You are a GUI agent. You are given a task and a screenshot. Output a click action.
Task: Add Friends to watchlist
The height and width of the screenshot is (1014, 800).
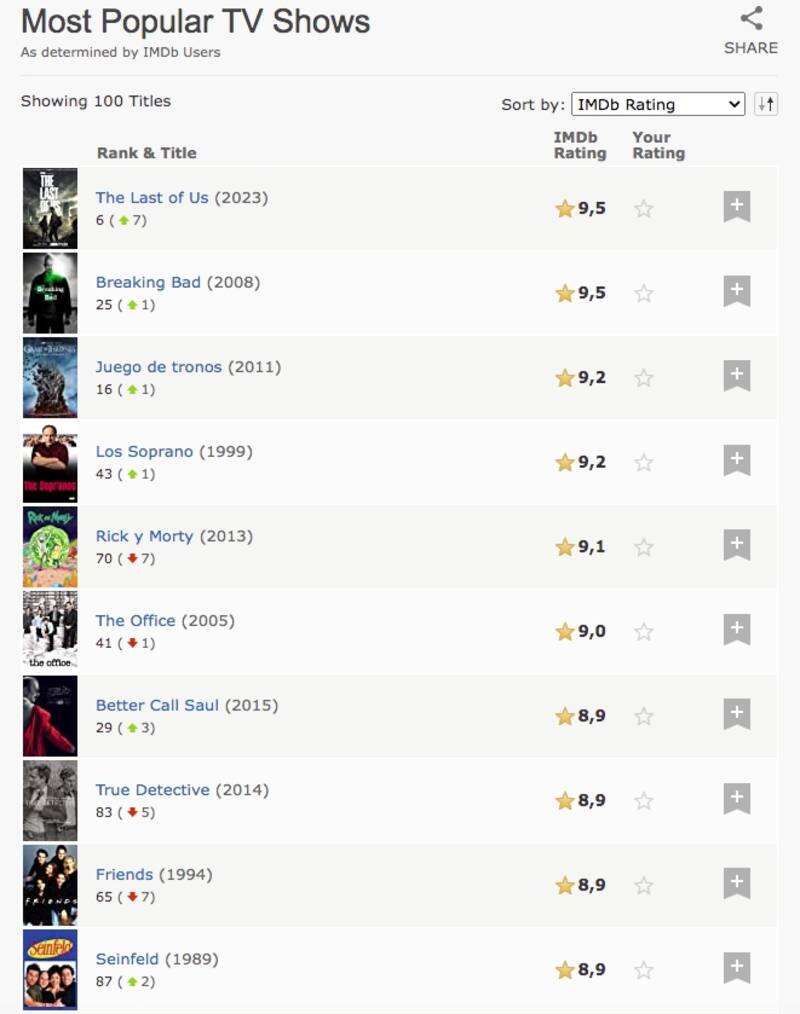pos(737,884)
